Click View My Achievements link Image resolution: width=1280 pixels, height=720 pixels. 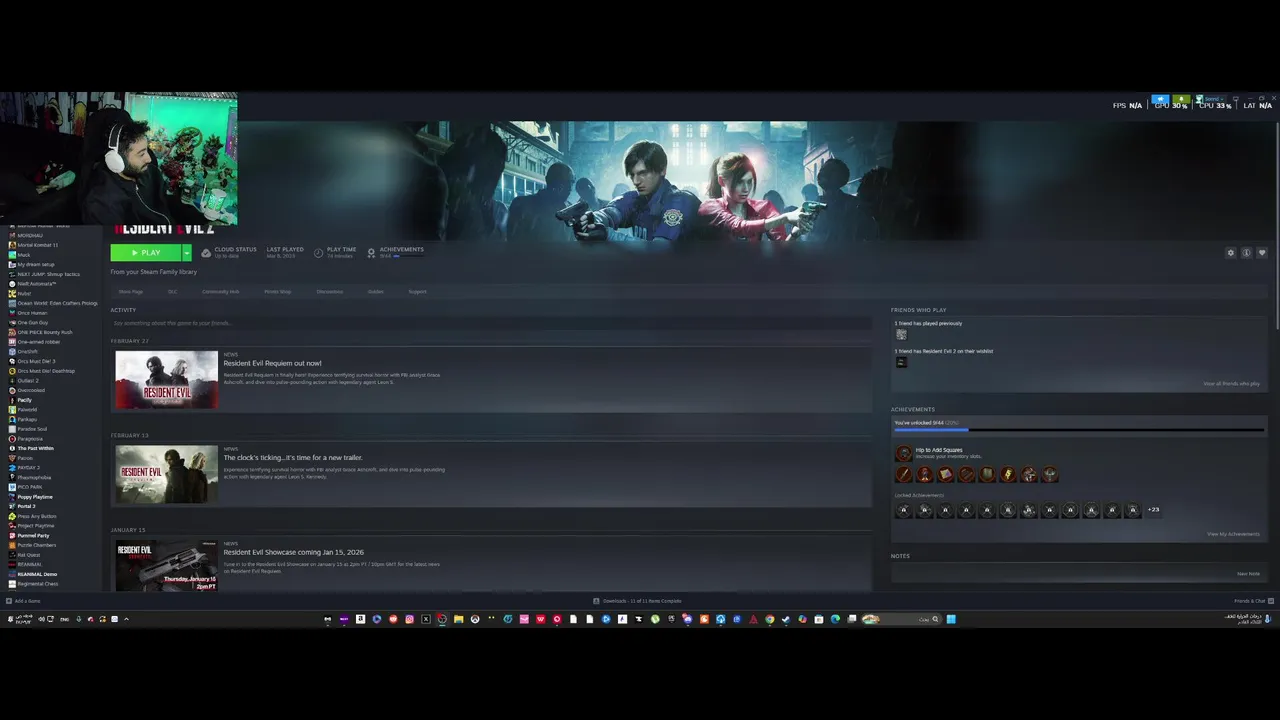(1233, 534)
